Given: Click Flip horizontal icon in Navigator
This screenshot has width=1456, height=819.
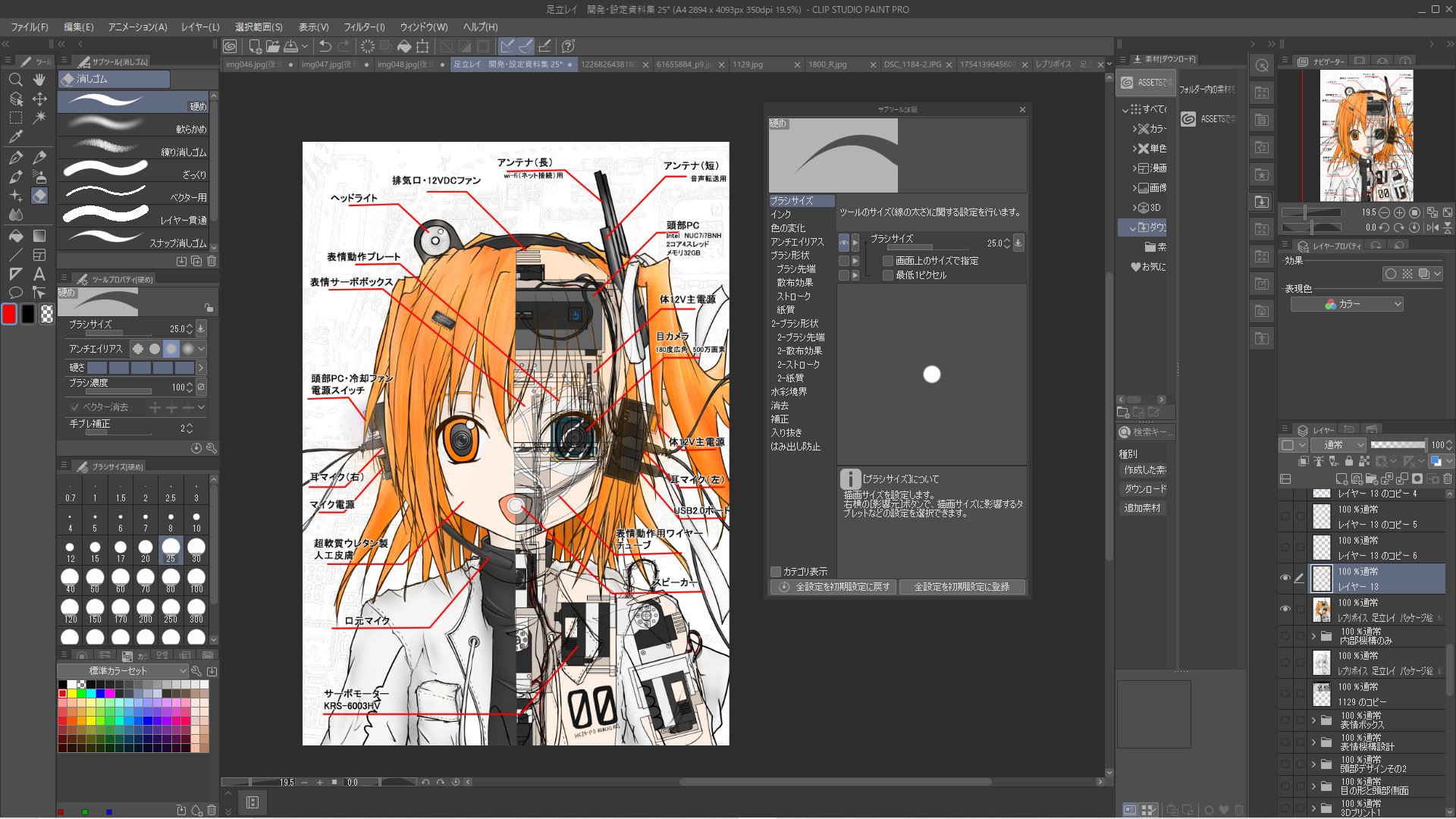Looking at the screenshot, I should pos(1432,227).
